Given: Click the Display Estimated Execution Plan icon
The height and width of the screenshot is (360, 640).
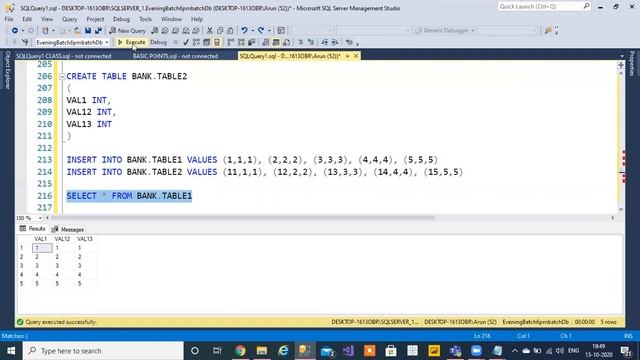Looking at the screenshot, I should [196, 42].
